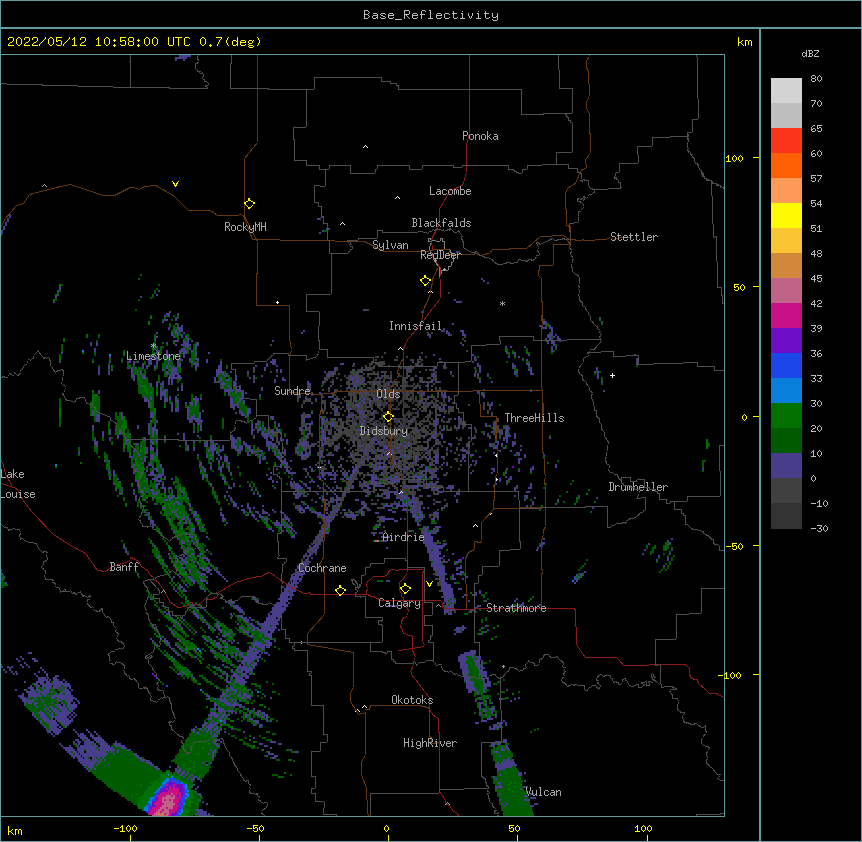The width and height of the screenshot is (862, 842).
Task: Click the white star marker above Limestone
Action: pyautogui.click(x=154, y=346)
